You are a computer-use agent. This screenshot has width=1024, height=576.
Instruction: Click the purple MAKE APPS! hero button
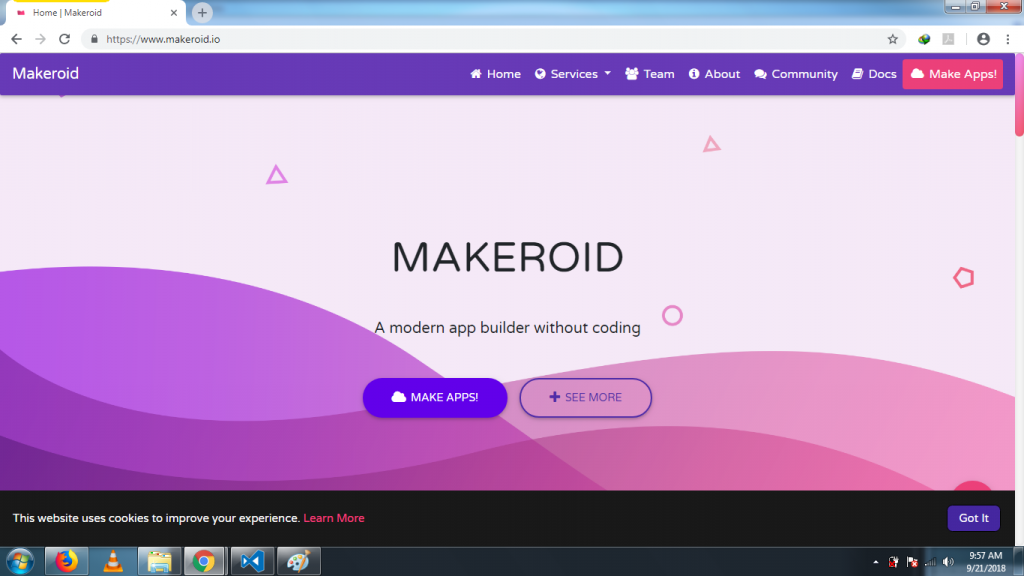point(435,397)
